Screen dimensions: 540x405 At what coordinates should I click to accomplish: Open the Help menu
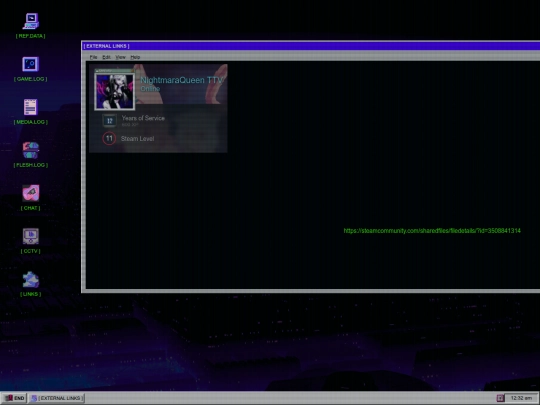pos(135,57)
